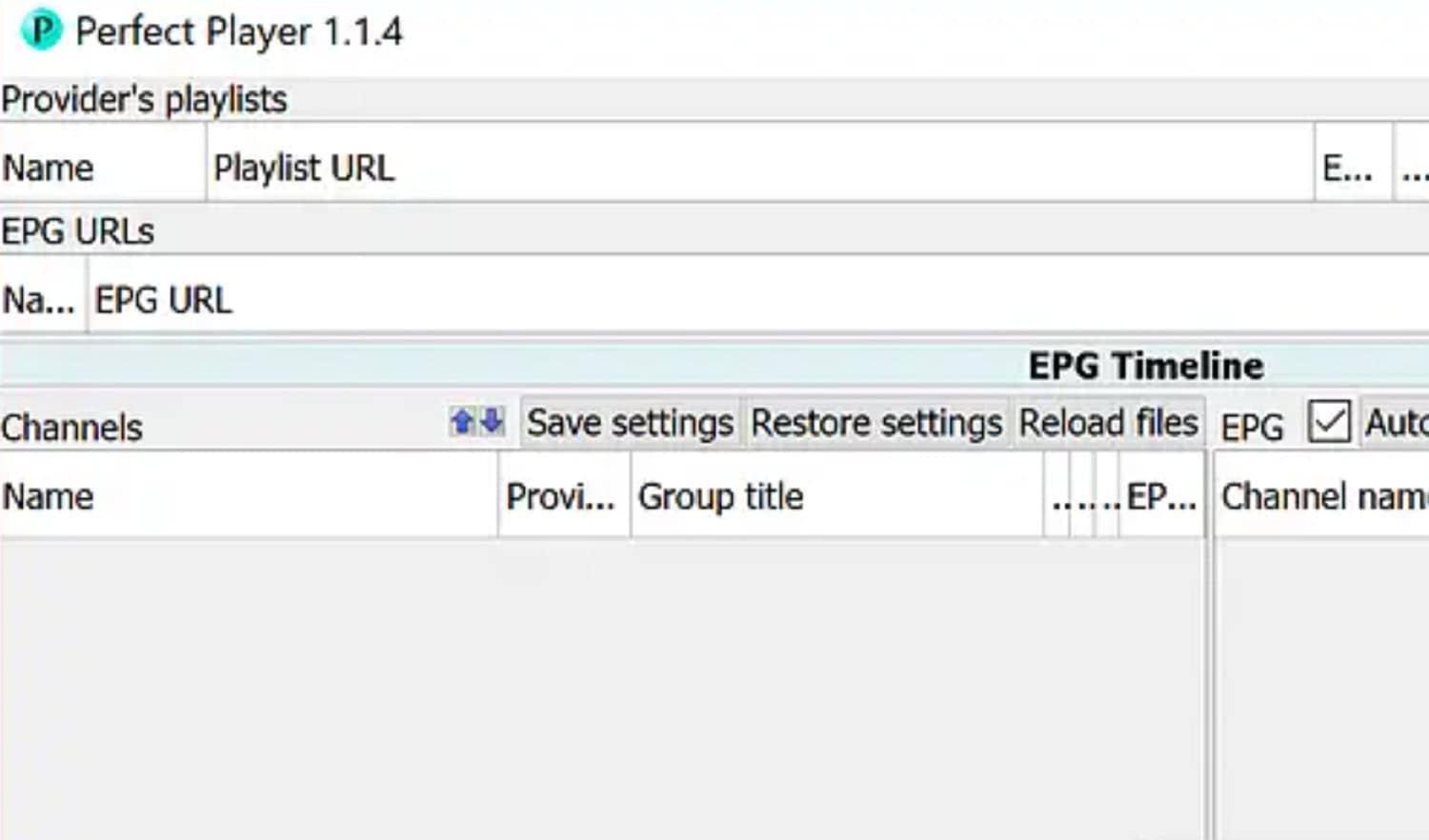Click the Perfect Player app logo icon
1429x840 pixels.
[40, 30]
